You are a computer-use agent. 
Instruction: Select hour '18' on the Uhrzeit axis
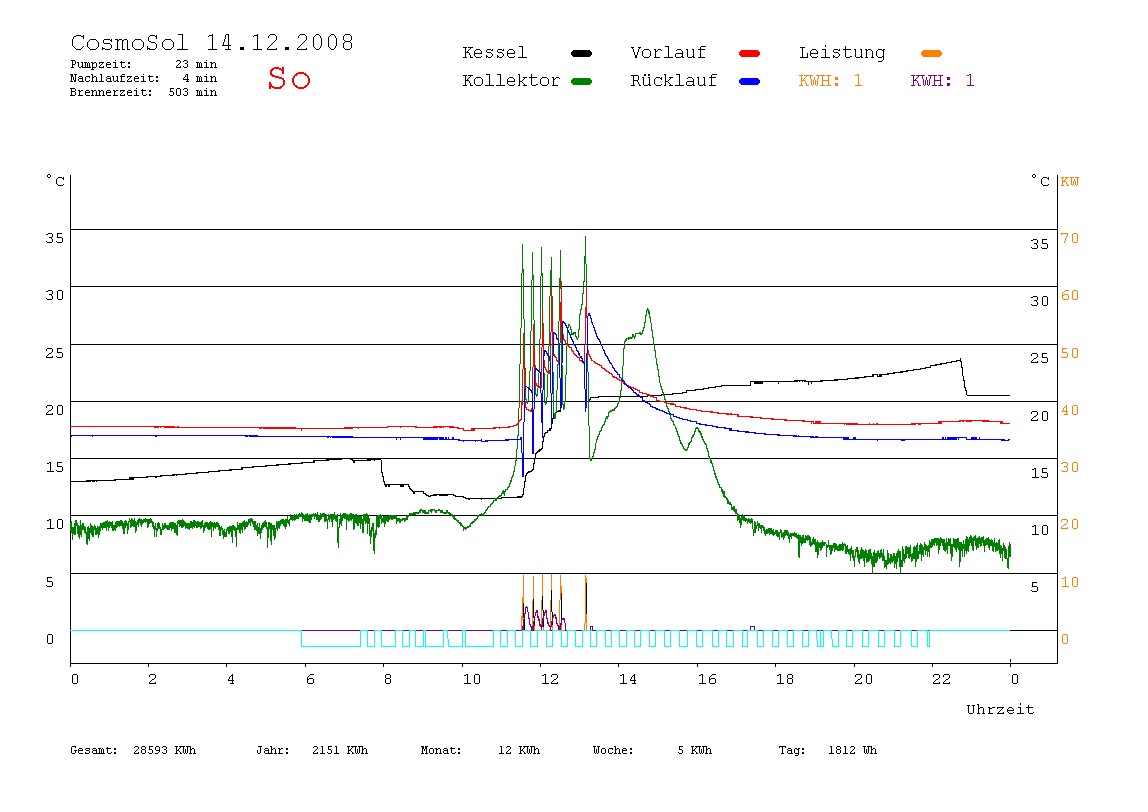[x=785, y=679]
